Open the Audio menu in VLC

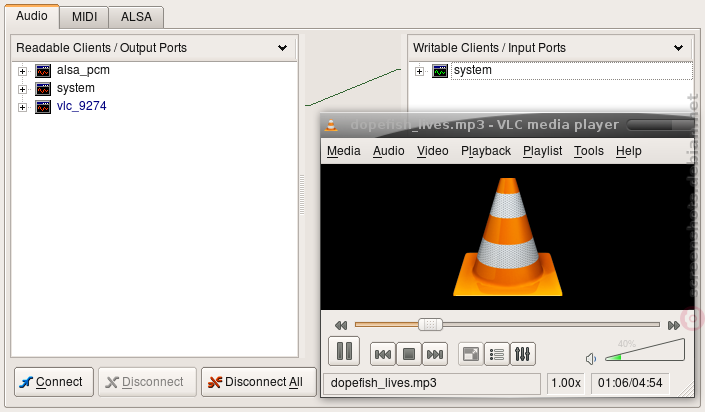[x=388, y=151]
